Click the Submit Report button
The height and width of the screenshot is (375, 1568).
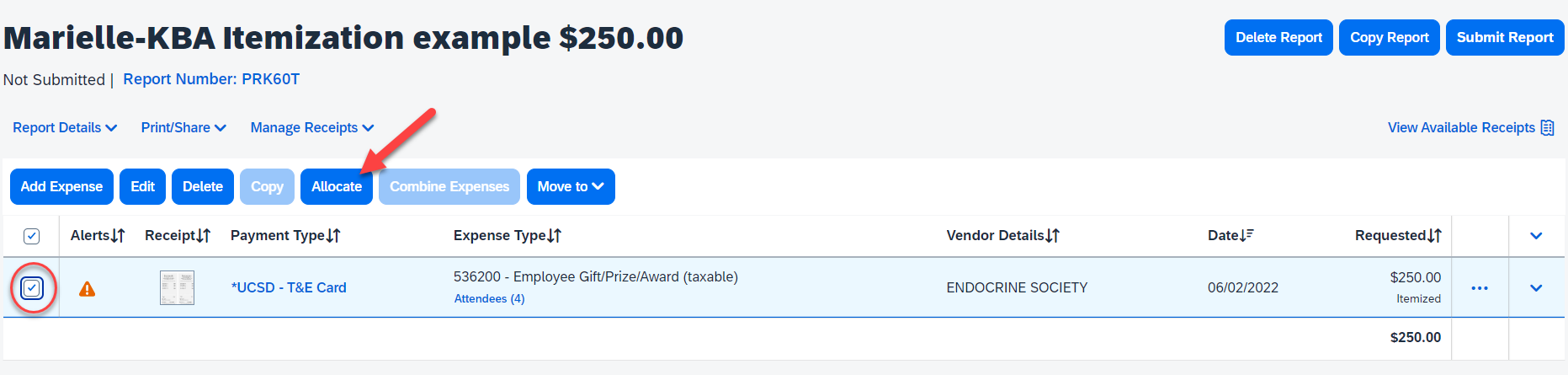click(1504, 38)
